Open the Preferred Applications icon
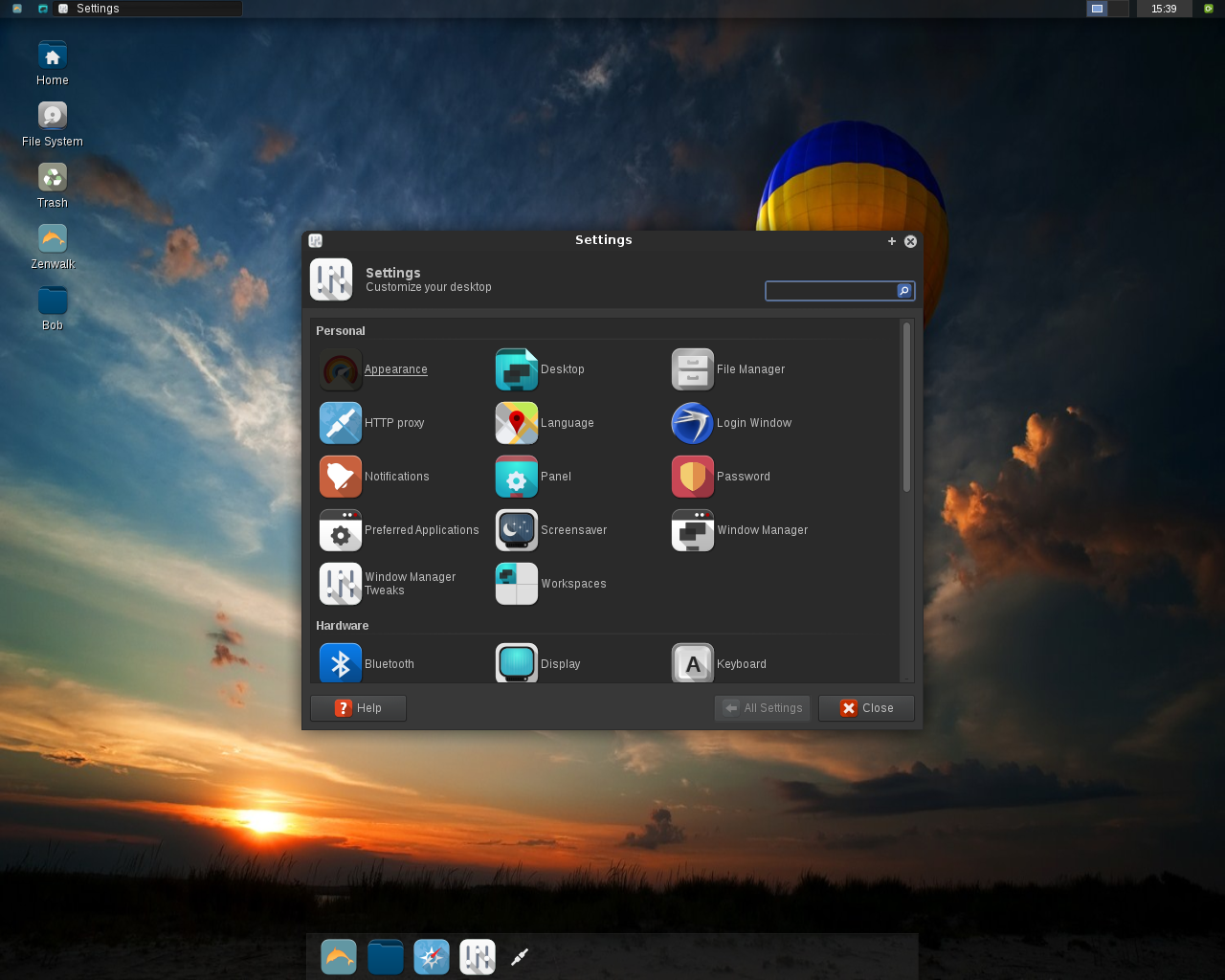Image resolution: width=1225 pixels, height=980 pixels. (341, 530)
